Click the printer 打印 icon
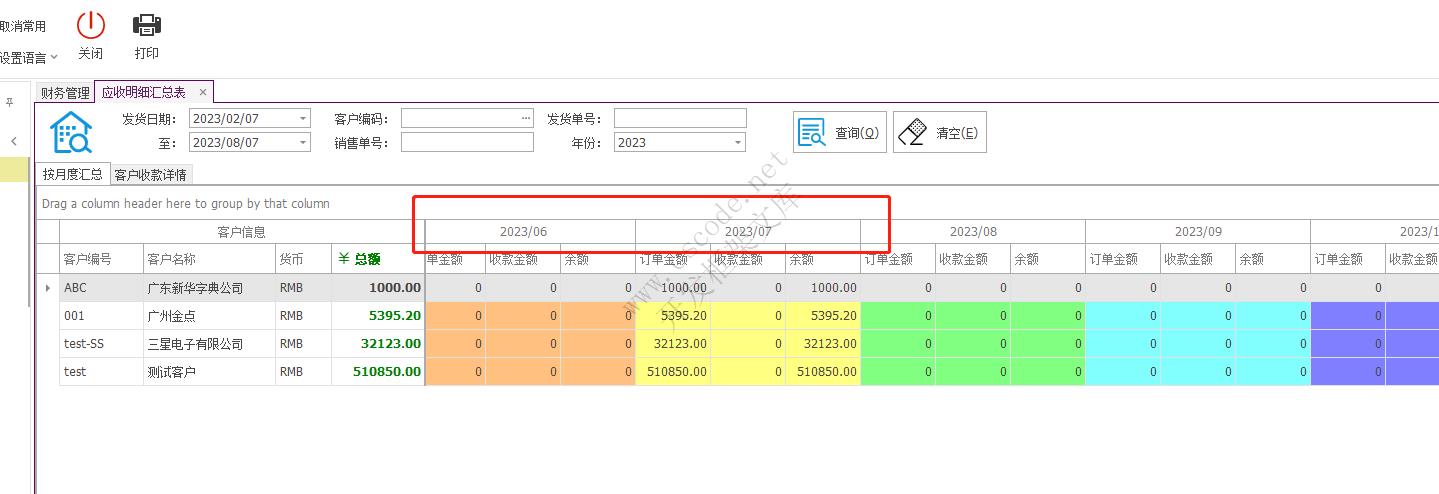 click(147, 26)
